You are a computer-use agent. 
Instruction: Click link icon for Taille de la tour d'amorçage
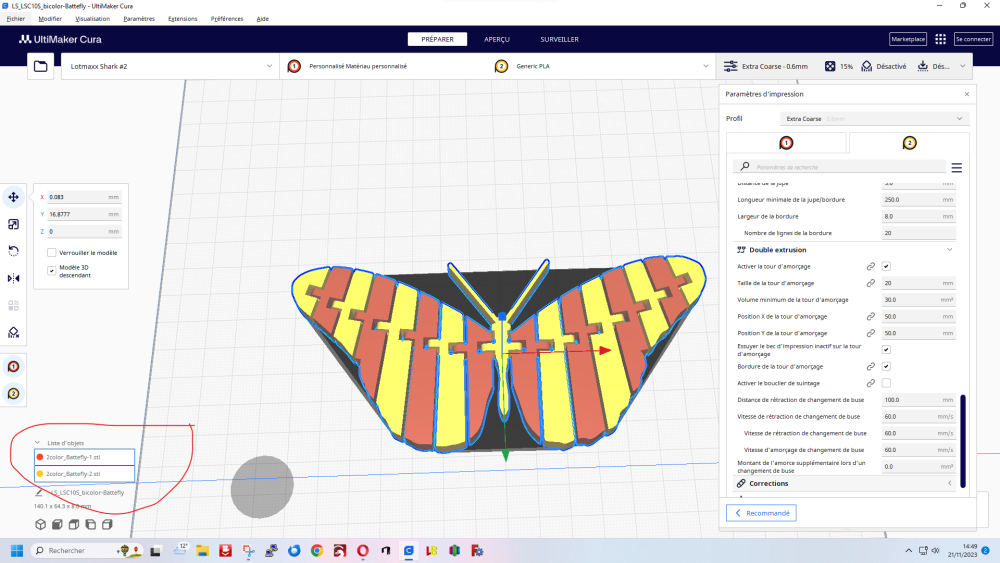tap(871, 283)
